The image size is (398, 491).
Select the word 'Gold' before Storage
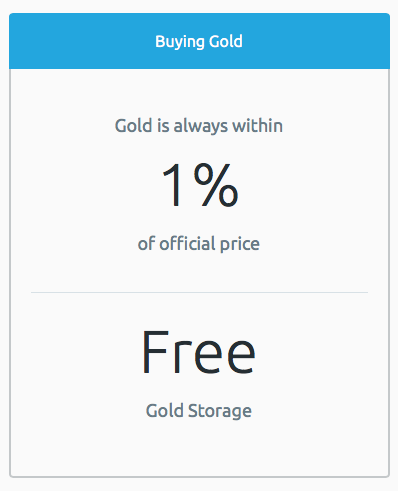(165, 411)
